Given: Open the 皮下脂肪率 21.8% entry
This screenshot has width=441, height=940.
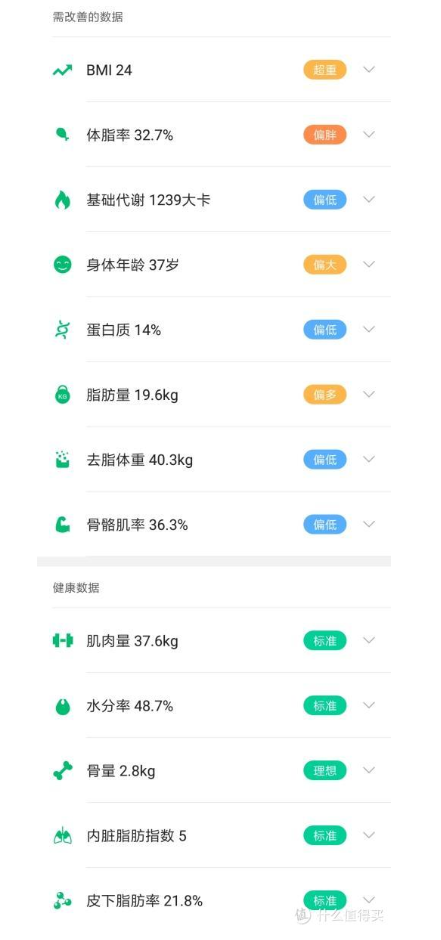Looking at the screenshot, I should point(221,900).
